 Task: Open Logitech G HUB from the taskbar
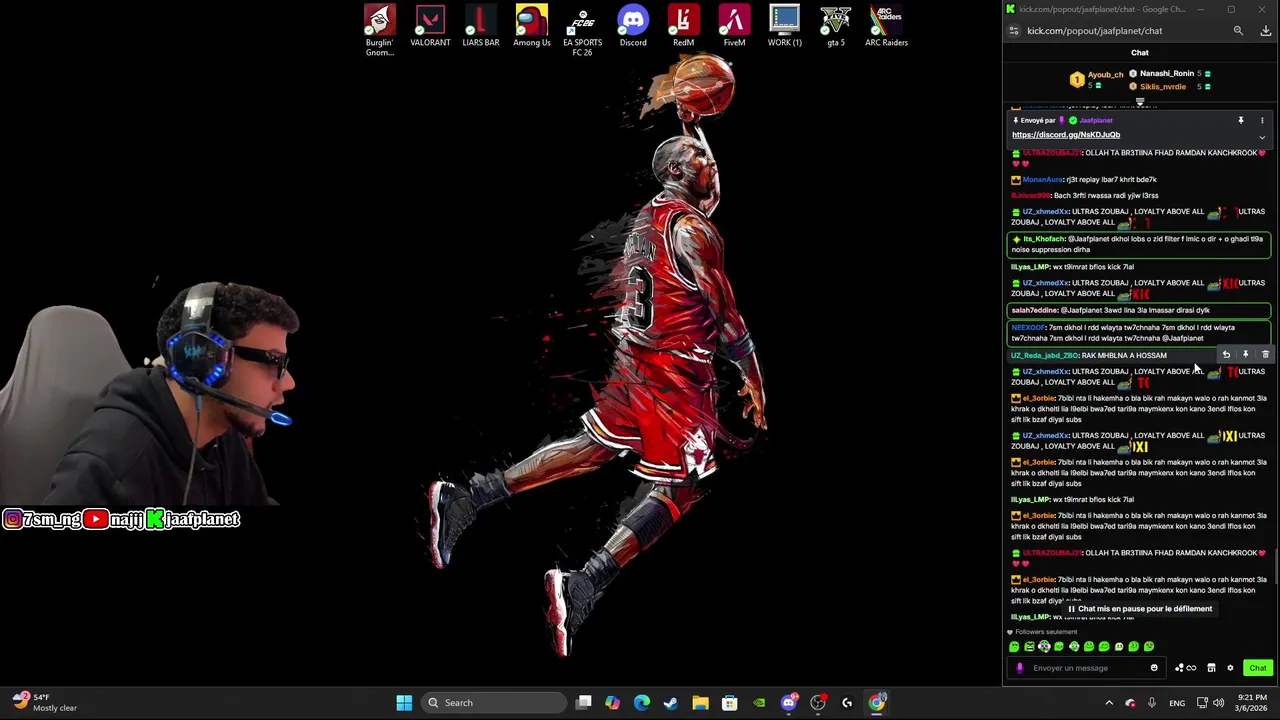point(847,703)
